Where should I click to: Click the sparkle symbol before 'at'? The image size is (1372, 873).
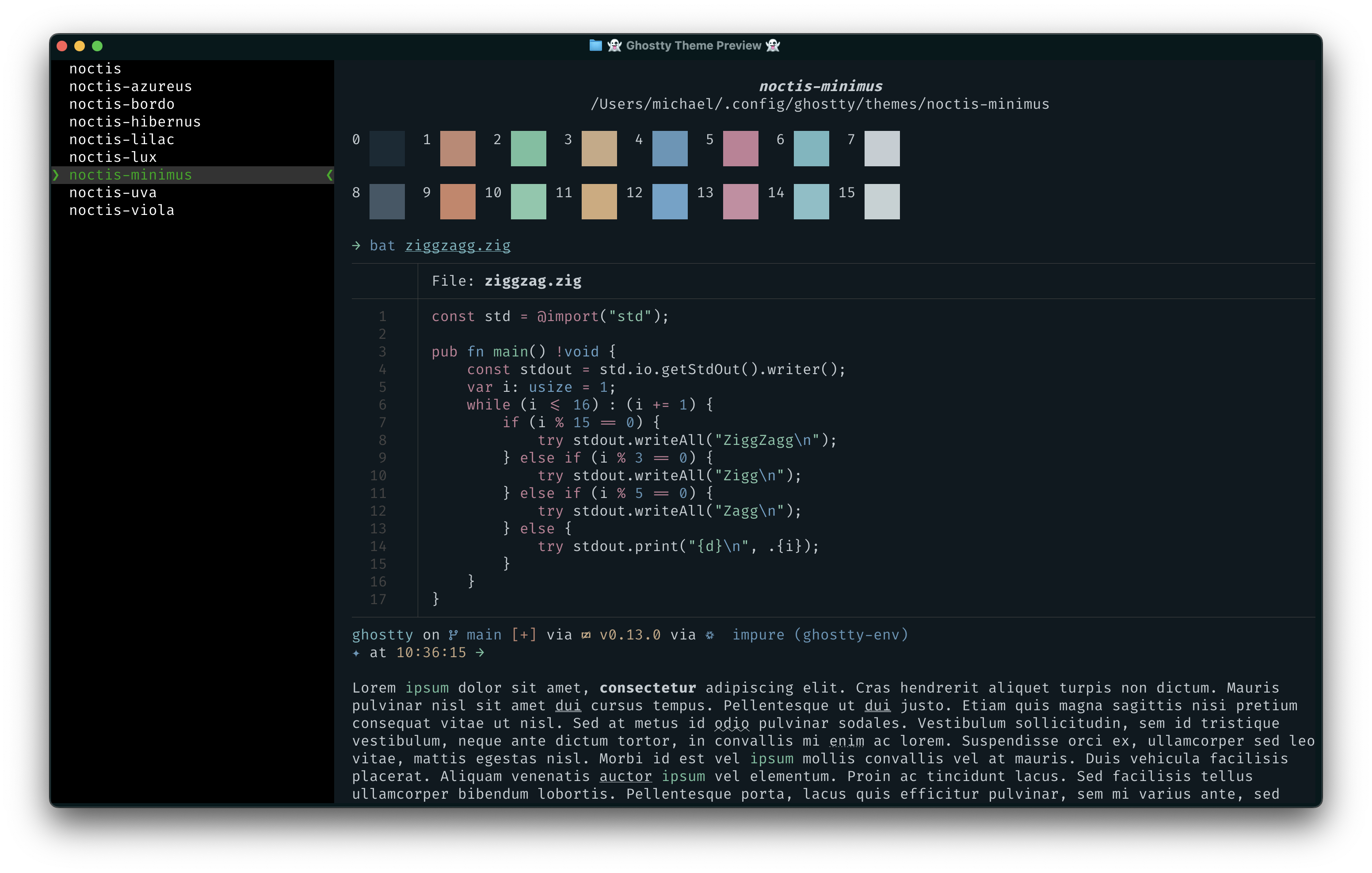356,653
